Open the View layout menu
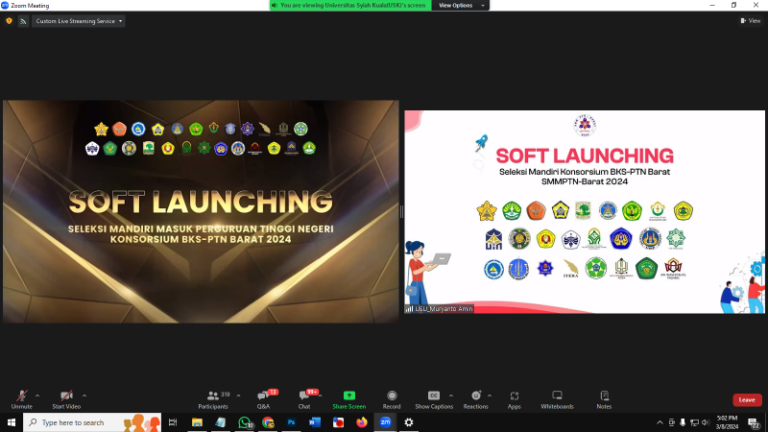Image resolution: width=768 pixels, height=432 pixels. pyautogui.click(x=750, y=21)
